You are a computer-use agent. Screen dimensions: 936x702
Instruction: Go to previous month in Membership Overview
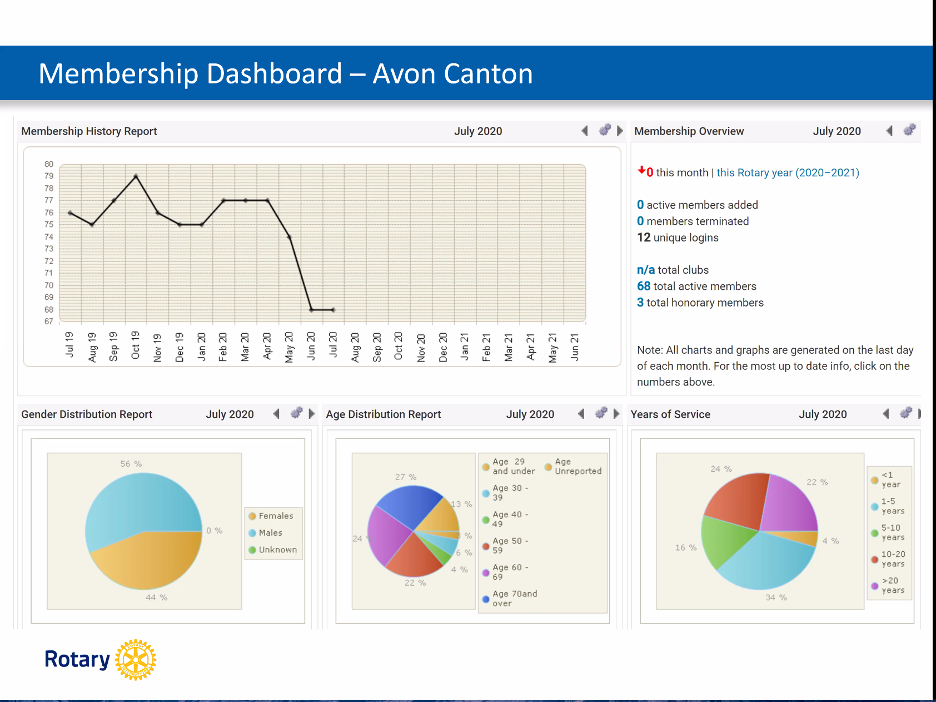(x=890, y=131)
